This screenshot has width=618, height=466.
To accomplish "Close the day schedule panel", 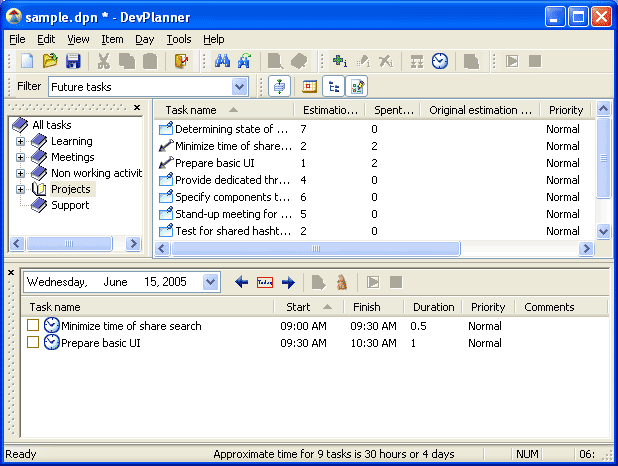I will (11, 272).
